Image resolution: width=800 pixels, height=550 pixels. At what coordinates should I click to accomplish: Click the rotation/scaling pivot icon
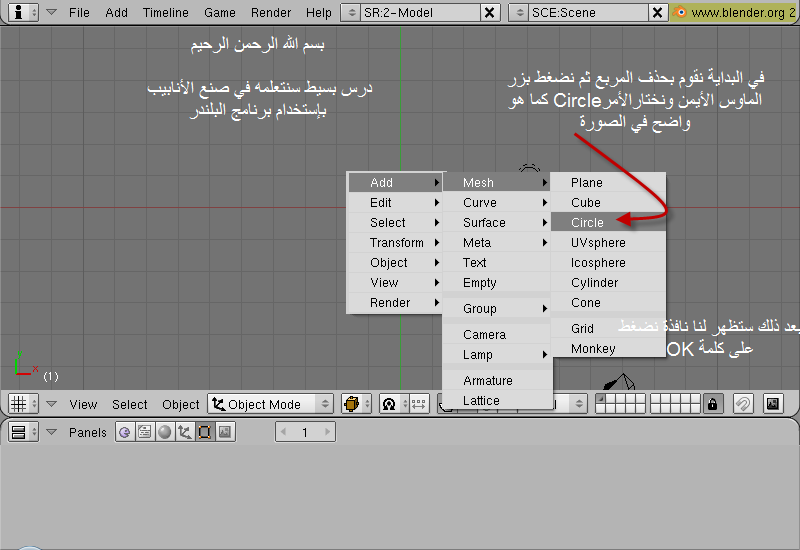coord(393,404)
